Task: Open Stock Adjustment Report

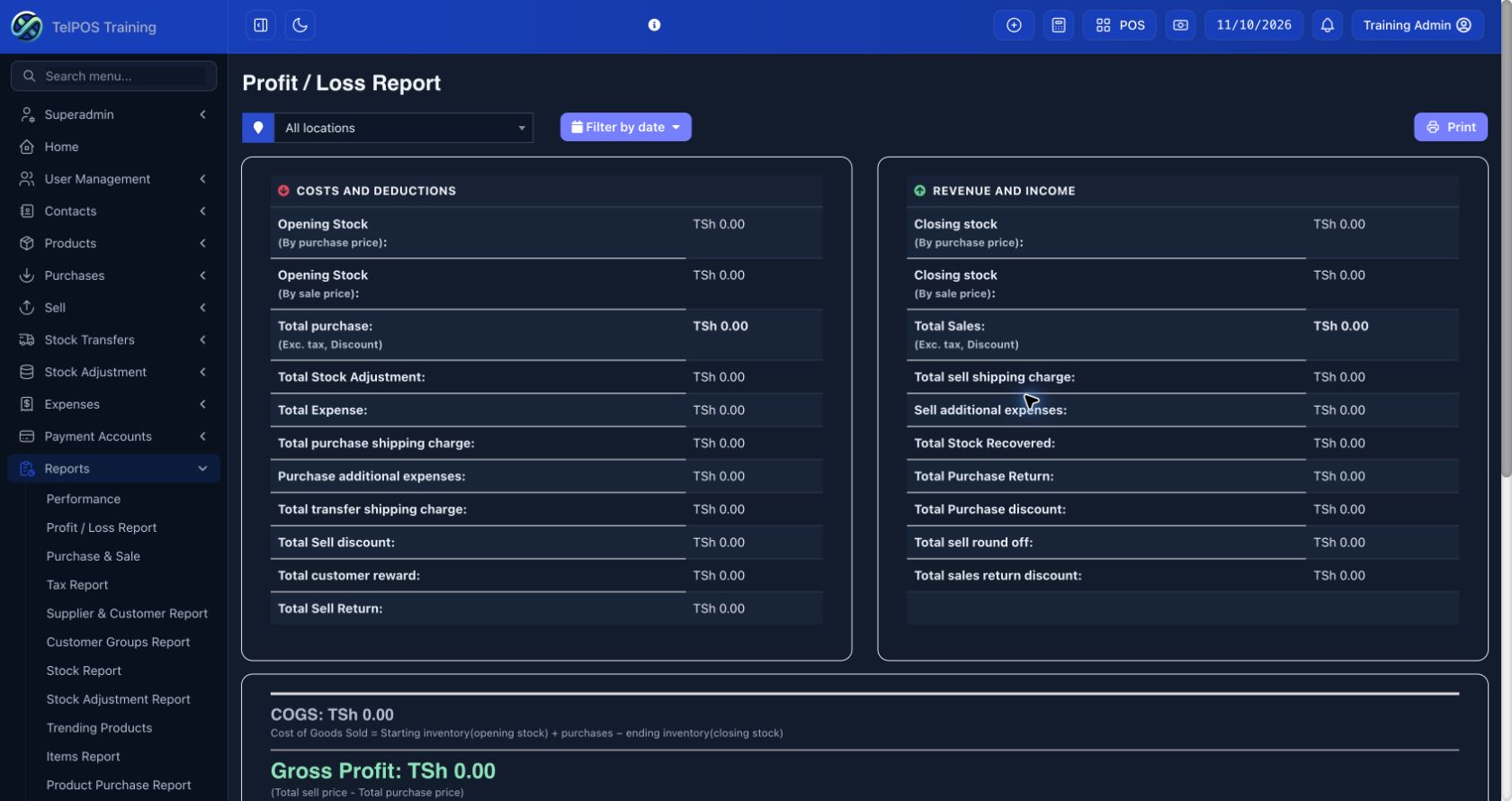Action: 118,699
